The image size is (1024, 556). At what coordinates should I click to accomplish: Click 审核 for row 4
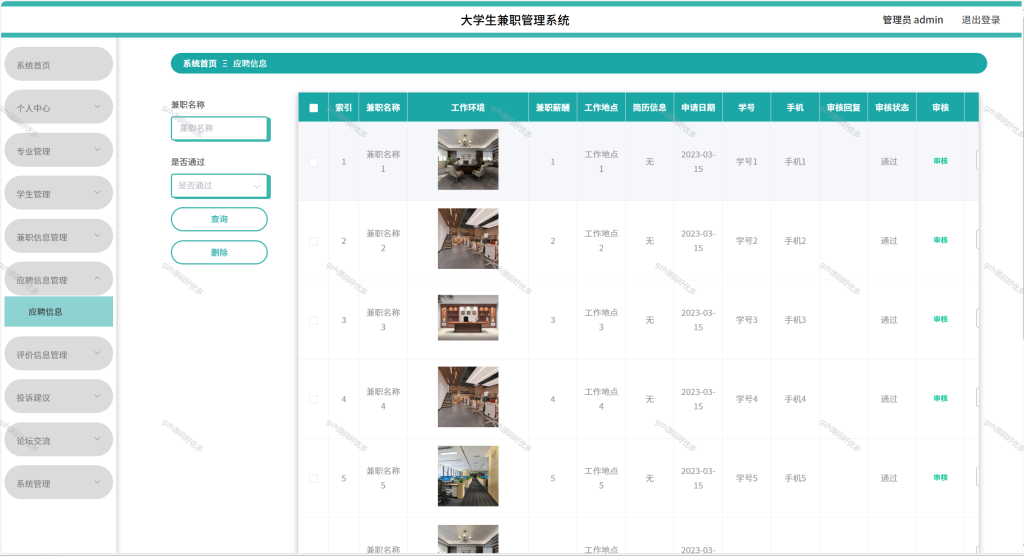[940, 398]
